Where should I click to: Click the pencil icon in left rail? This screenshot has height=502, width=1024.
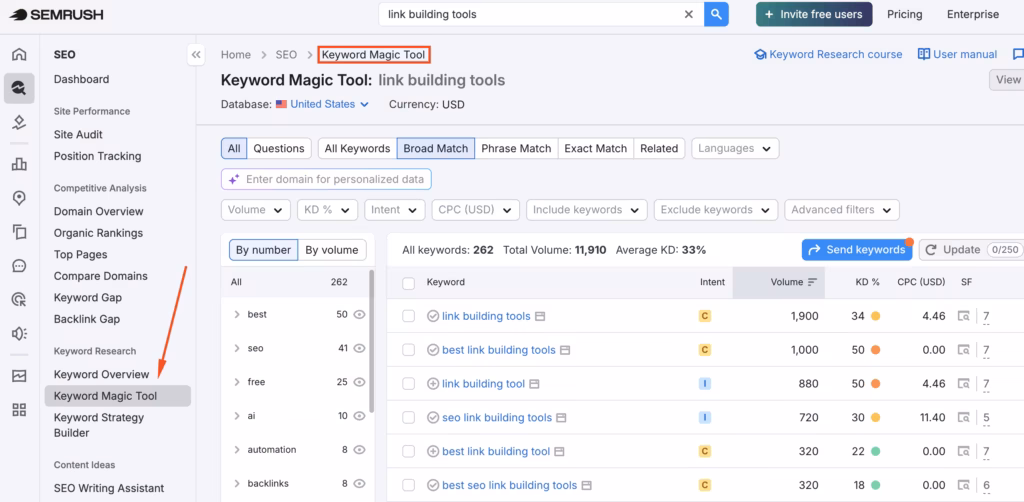pos(20,122)
